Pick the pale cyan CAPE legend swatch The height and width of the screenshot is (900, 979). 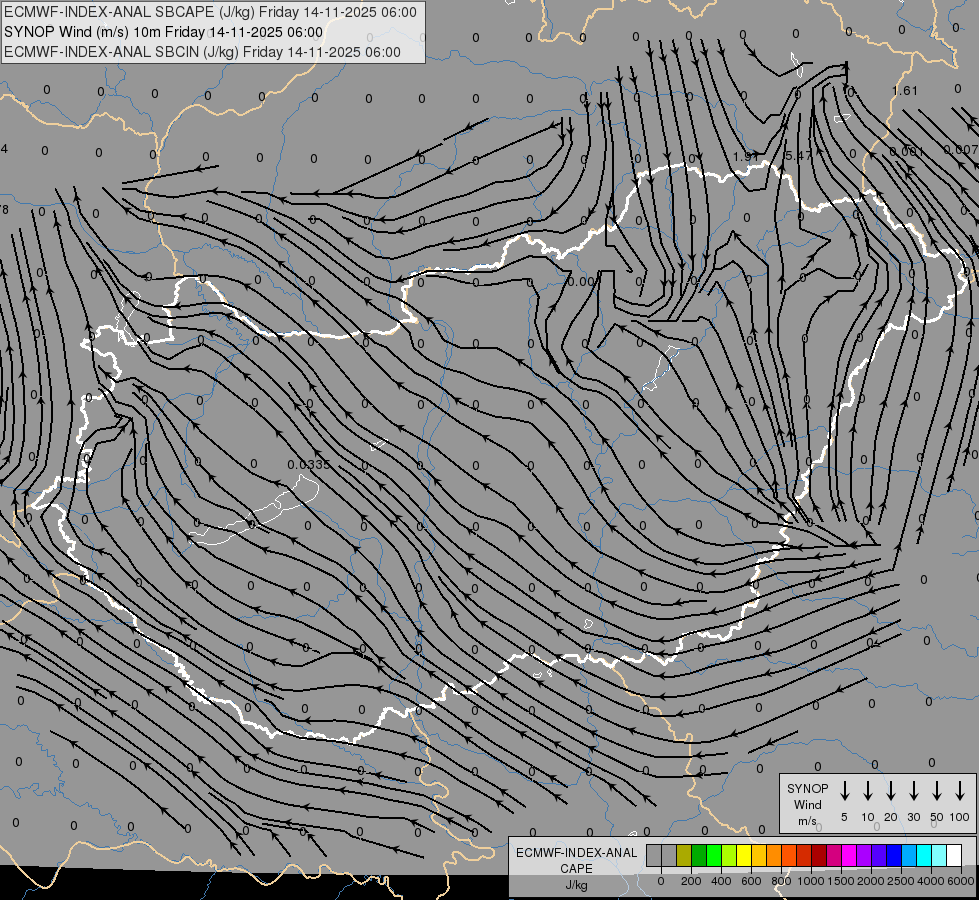(x=940, y=855)
